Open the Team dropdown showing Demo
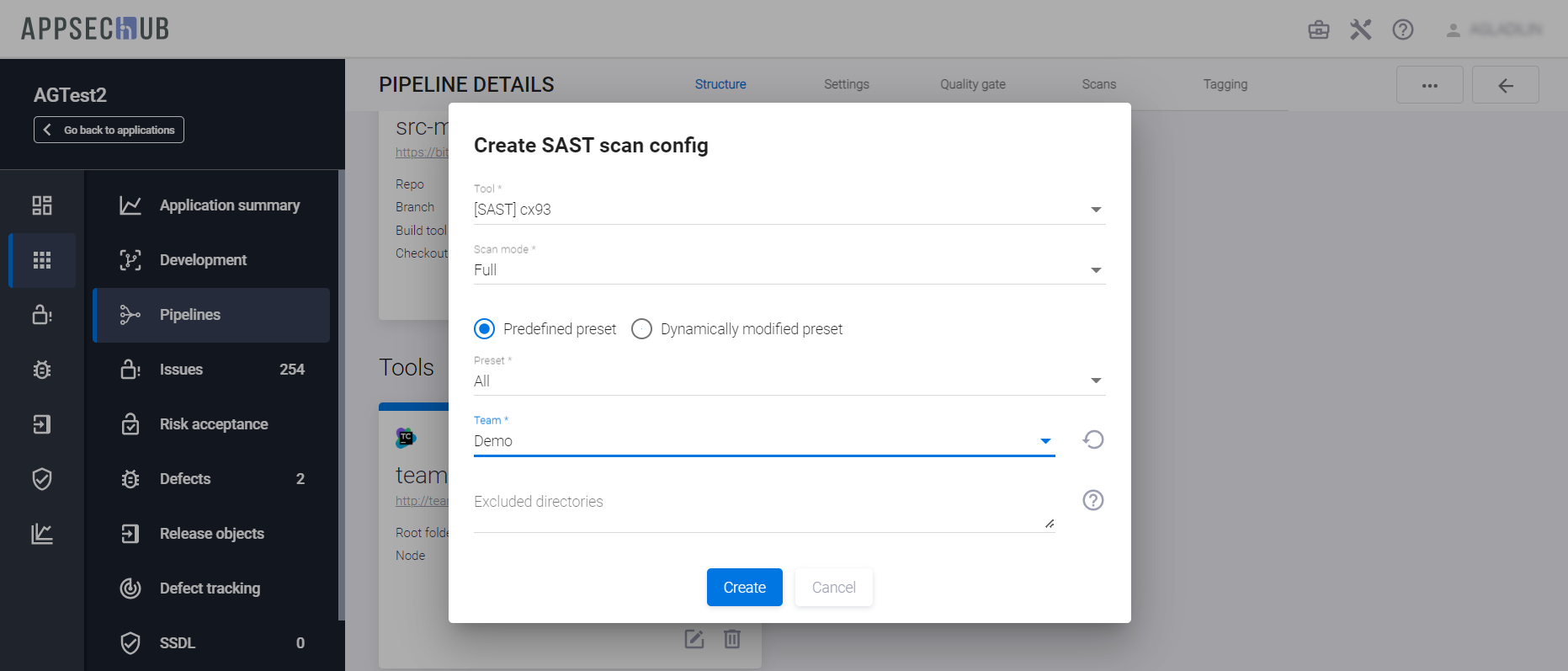Viewport: 1568px width, 671px height. pyautogui.click(x=763, y=441)
